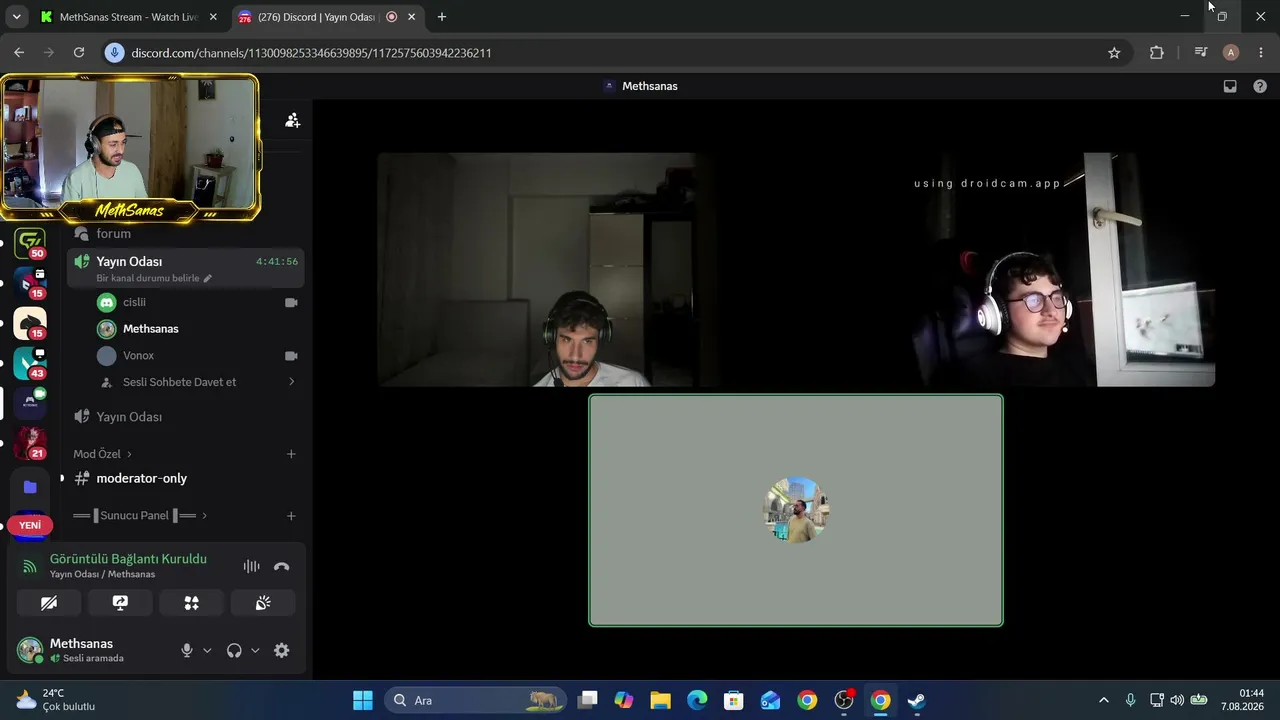This screenshot has height=720, width=1280.
Task: Show hidden system tray icons
Action: point(1103,700)
